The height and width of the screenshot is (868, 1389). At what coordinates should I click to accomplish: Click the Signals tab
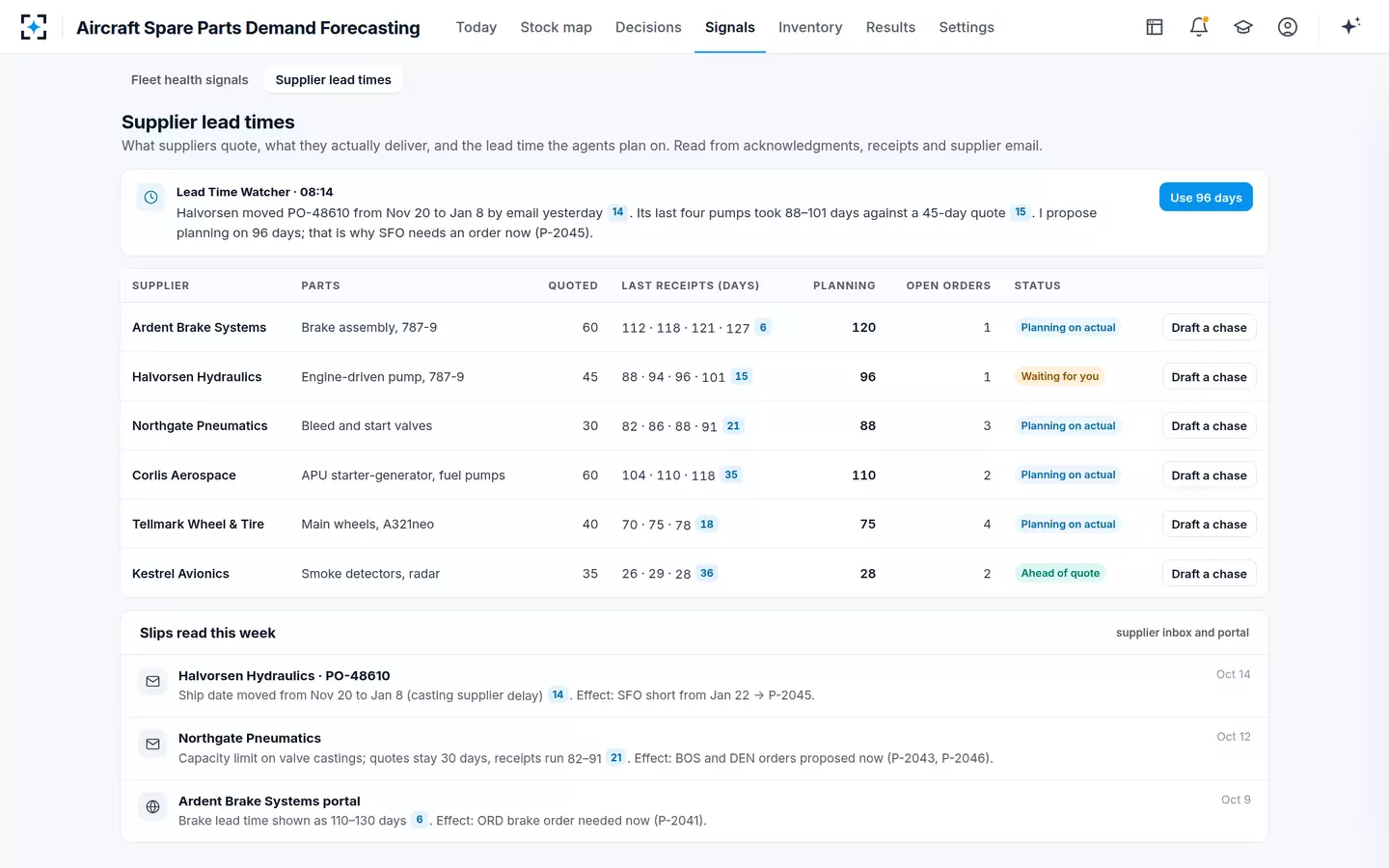point(730,27)
